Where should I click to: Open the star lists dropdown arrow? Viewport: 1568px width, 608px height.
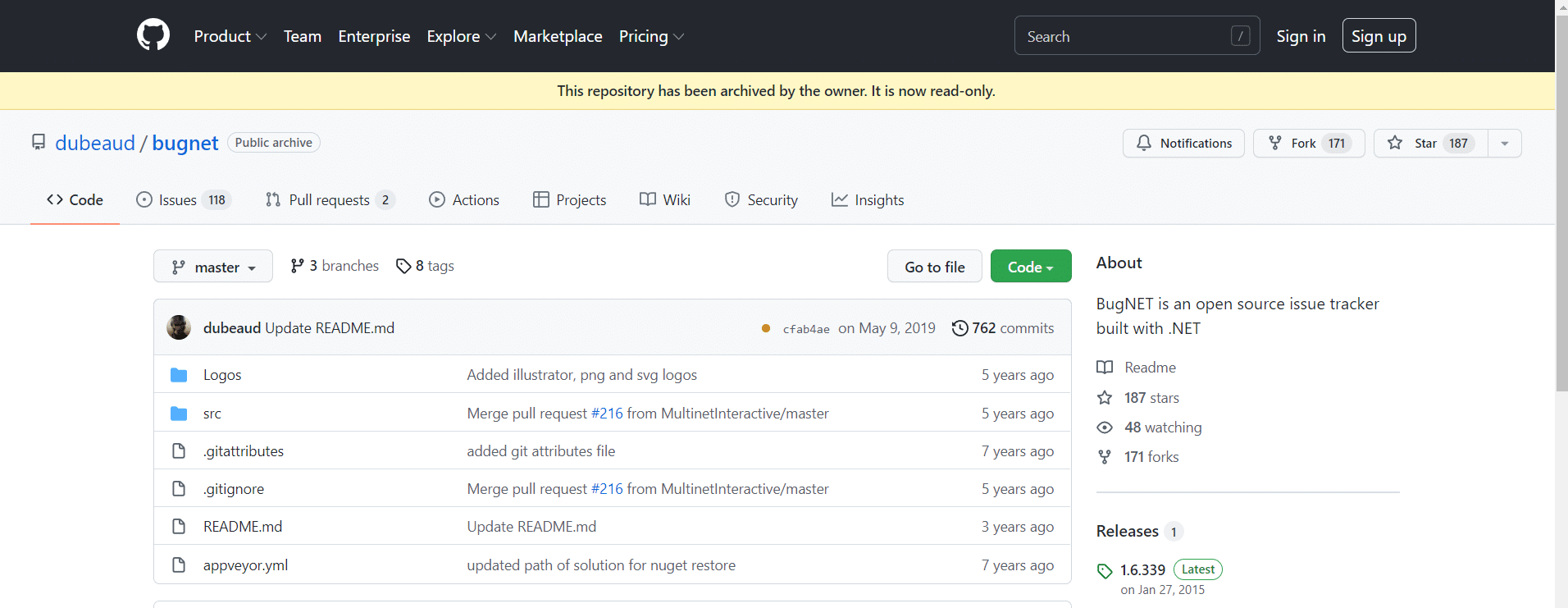[1505, 143]
